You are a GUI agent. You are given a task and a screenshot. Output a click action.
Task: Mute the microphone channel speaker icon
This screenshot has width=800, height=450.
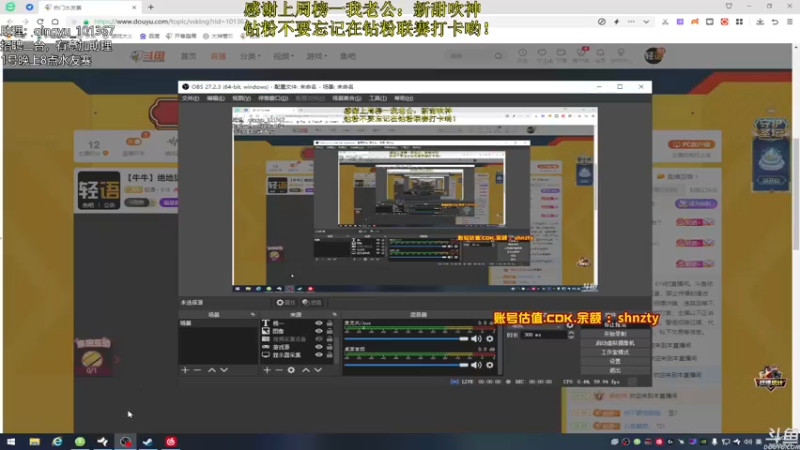pos(477,339)
